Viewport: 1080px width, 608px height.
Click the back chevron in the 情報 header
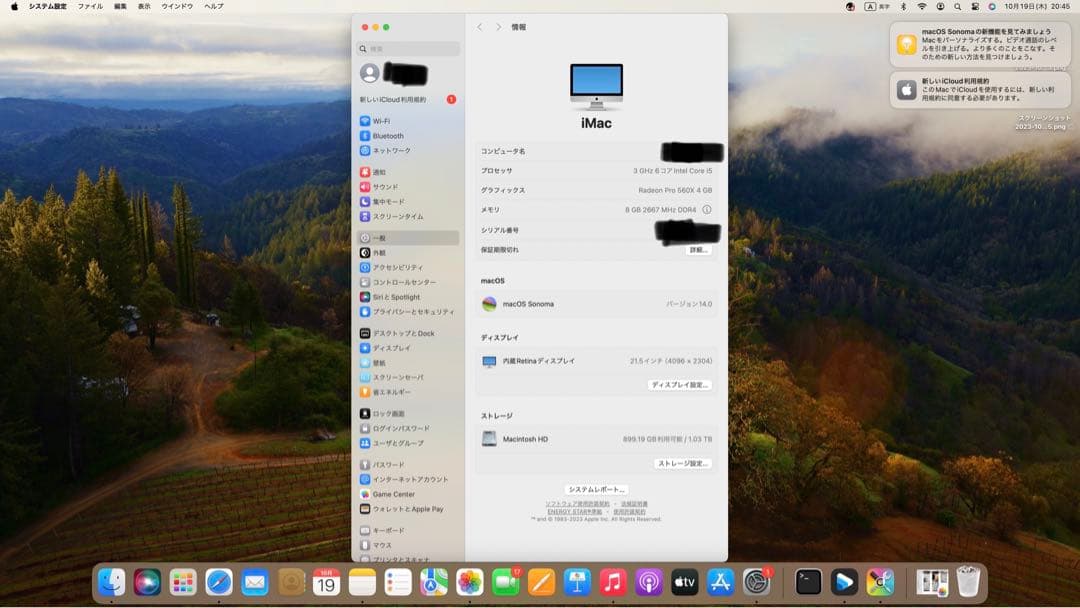(479, 27)
